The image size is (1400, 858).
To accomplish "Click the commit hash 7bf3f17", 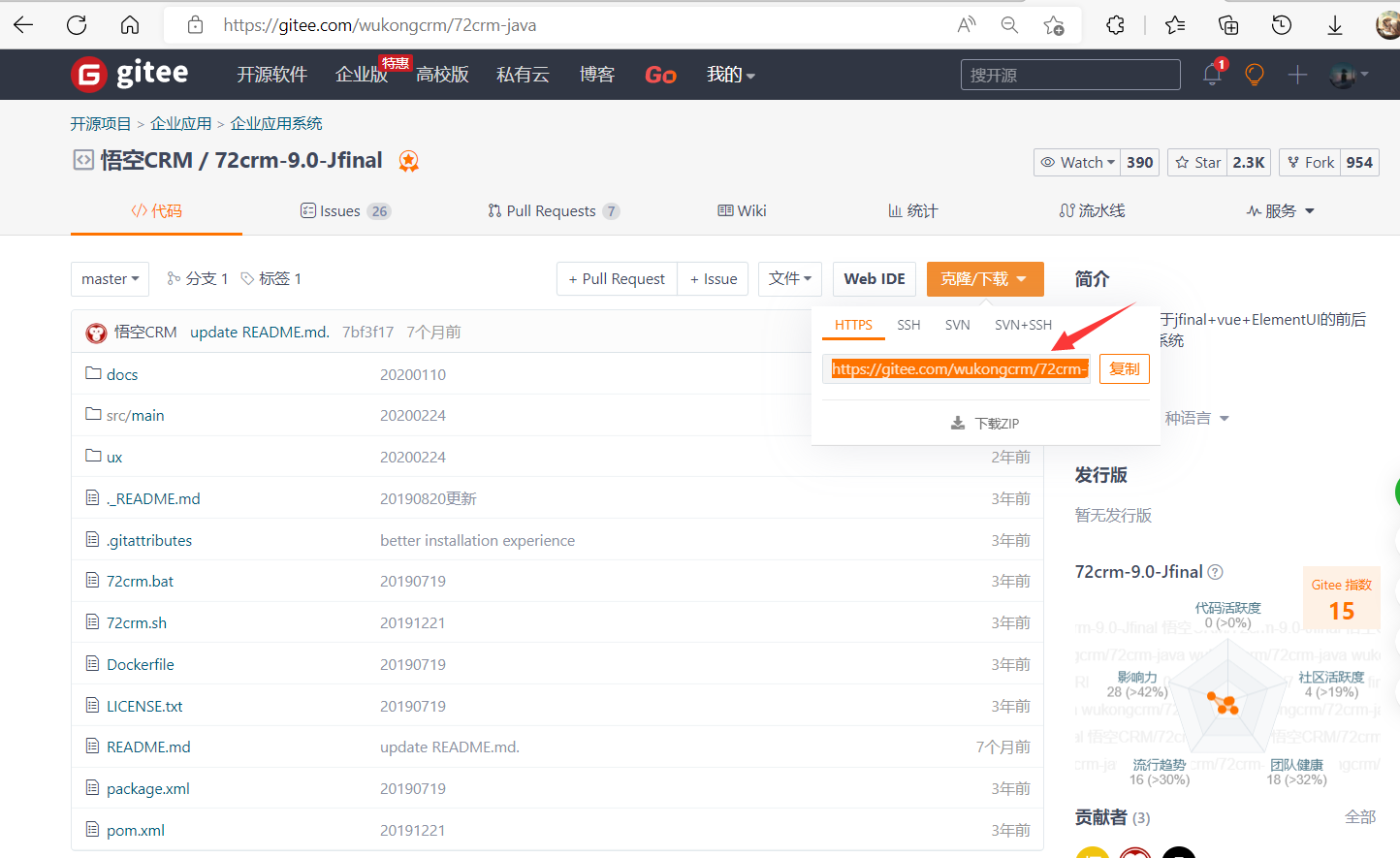I will [x=367, y=333].
